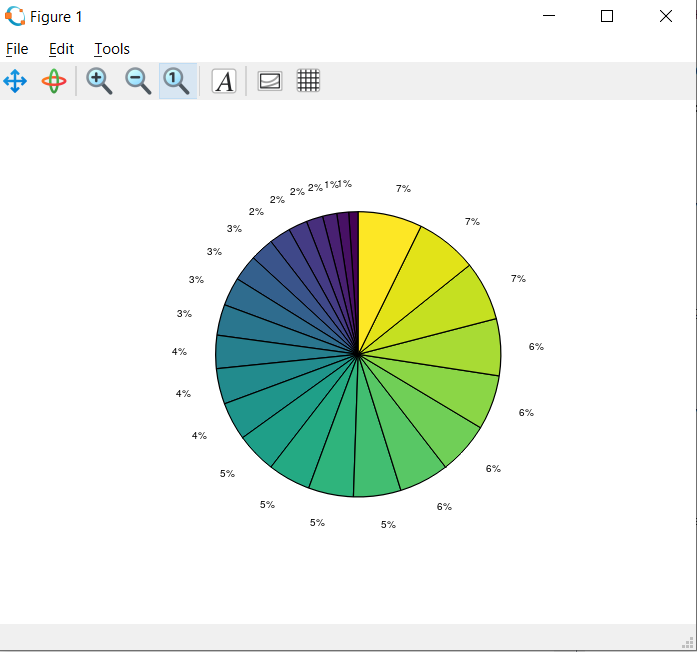Image resolution: width=697 pixels, height=652 pixels.
Task: Choose the Zoom In magnifier
Action: click(x=99, y=81)
